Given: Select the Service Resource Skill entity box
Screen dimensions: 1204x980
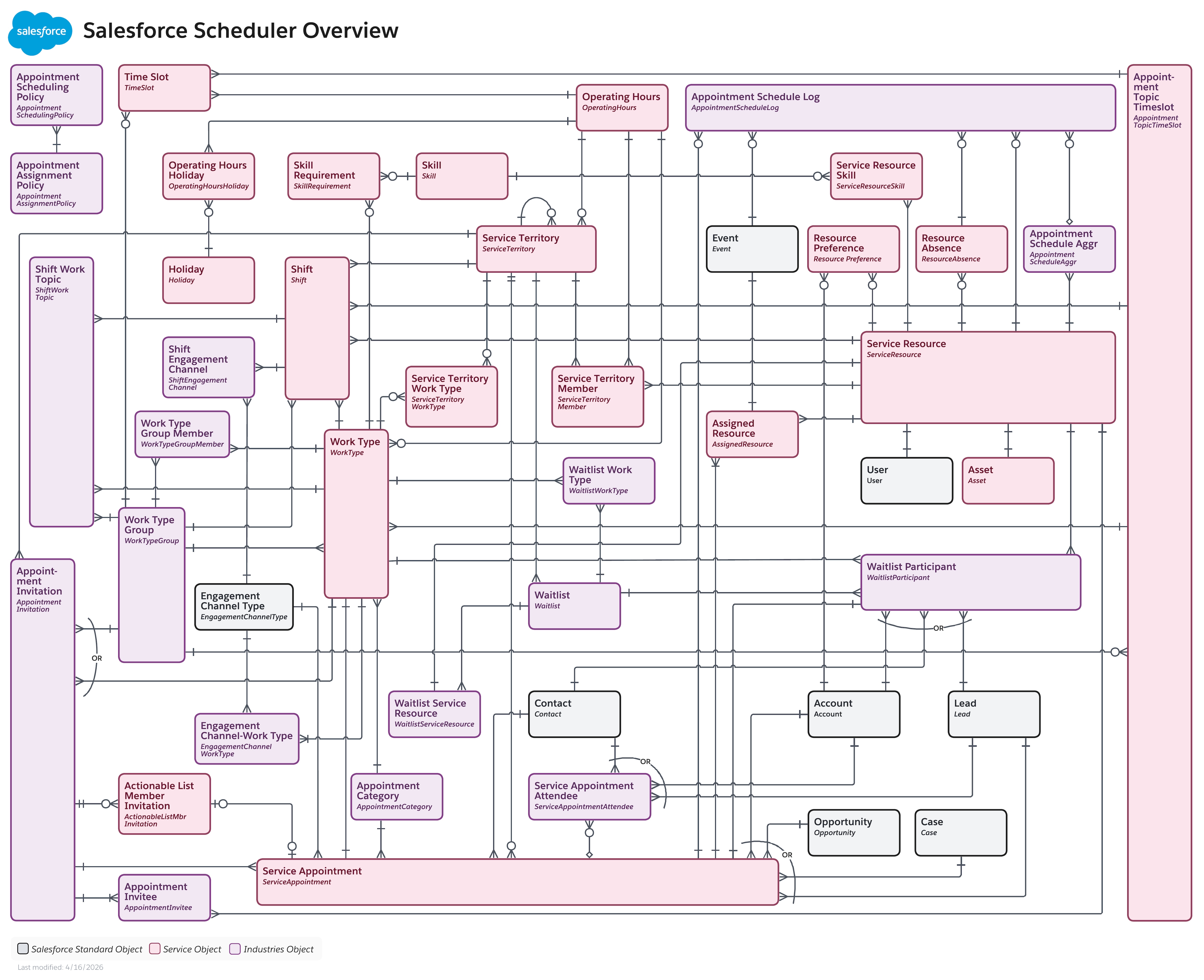Looking at the screenshot, I should 876,176.
